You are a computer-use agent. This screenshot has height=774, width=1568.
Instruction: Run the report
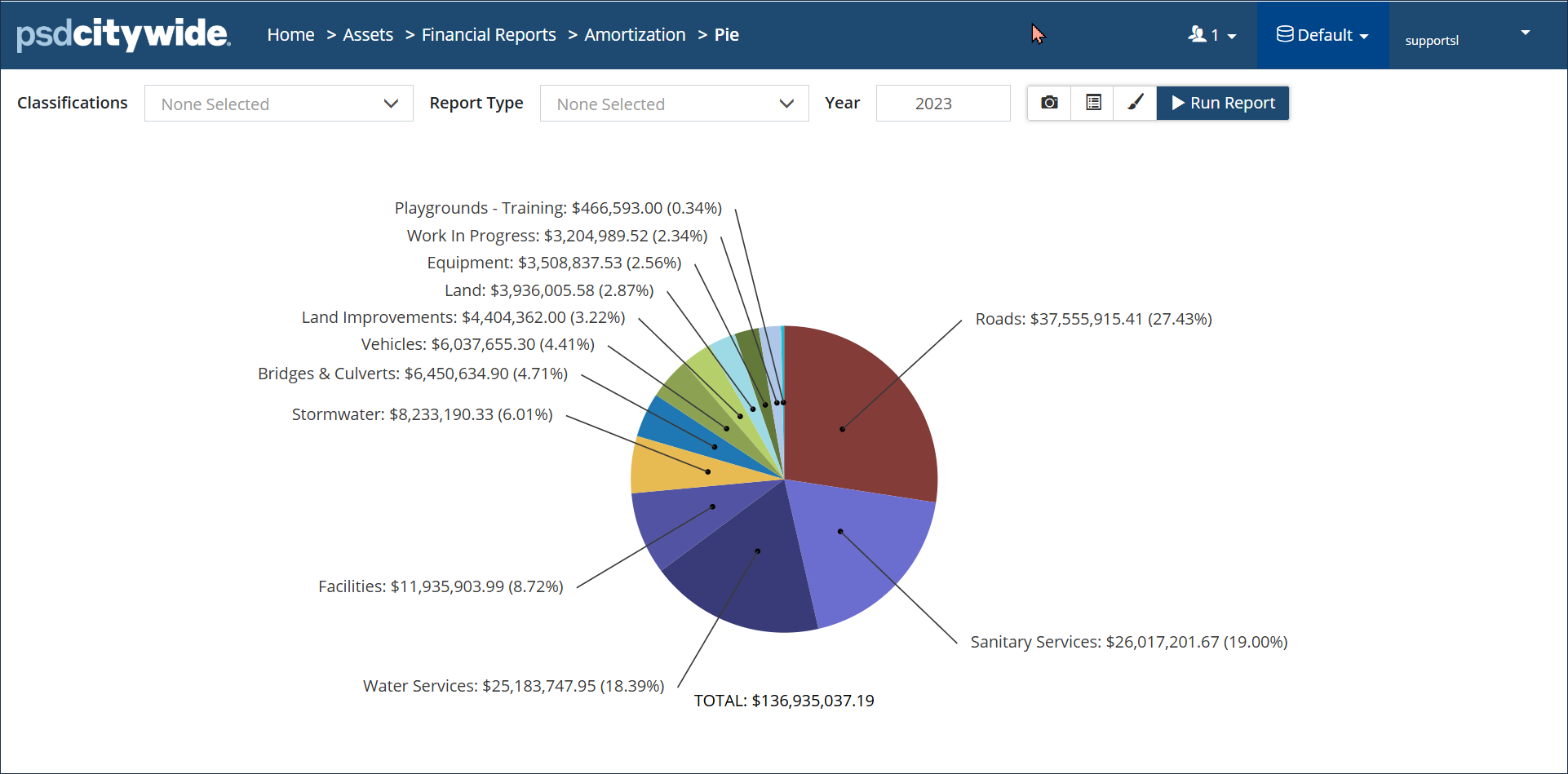1223,103
